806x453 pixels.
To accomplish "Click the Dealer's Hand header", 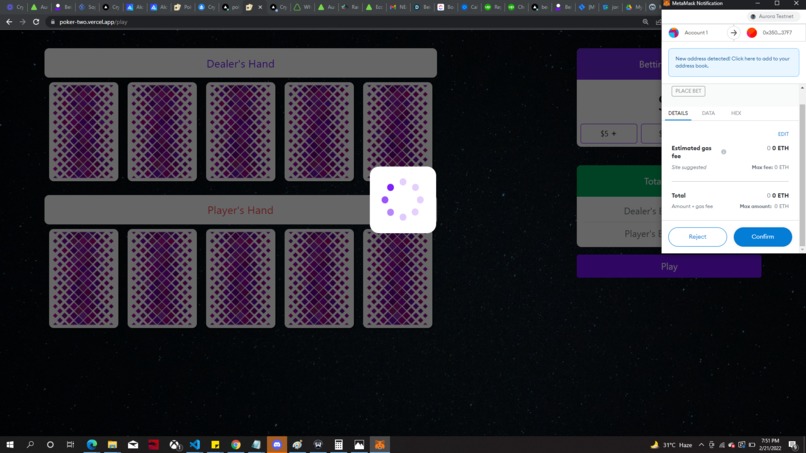I will point(241,63).
